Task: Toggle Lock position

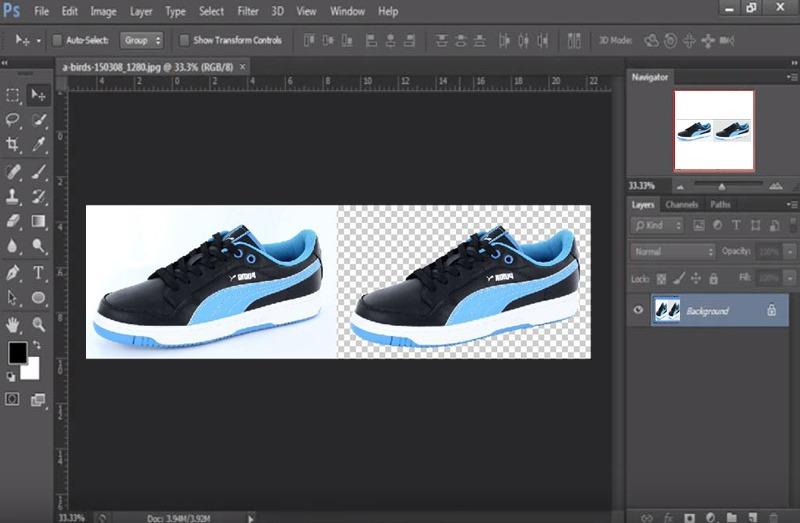Action: (x=696, y=279)
